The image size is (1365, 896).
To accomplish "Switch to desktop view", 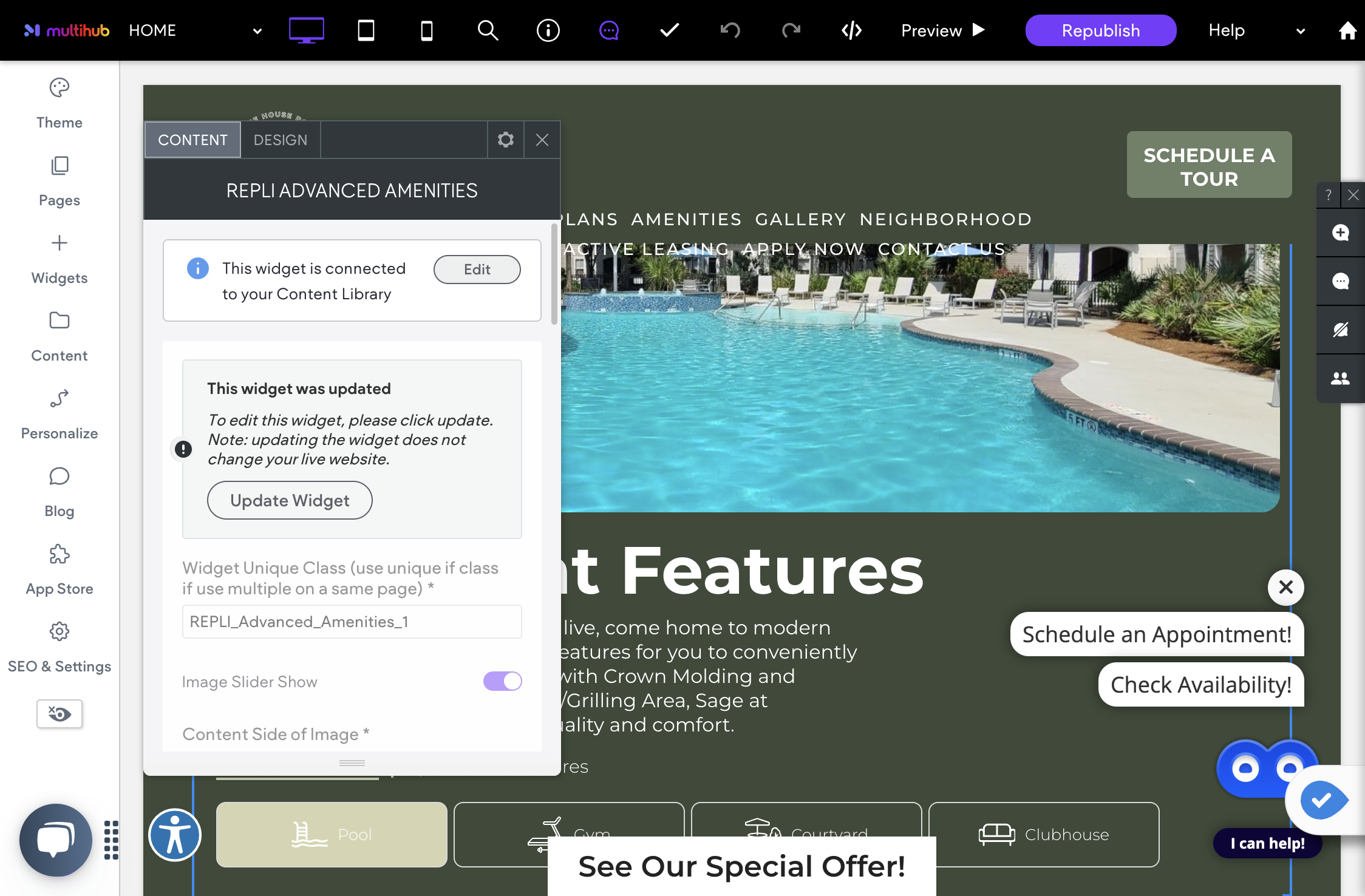I will (306, 30).
